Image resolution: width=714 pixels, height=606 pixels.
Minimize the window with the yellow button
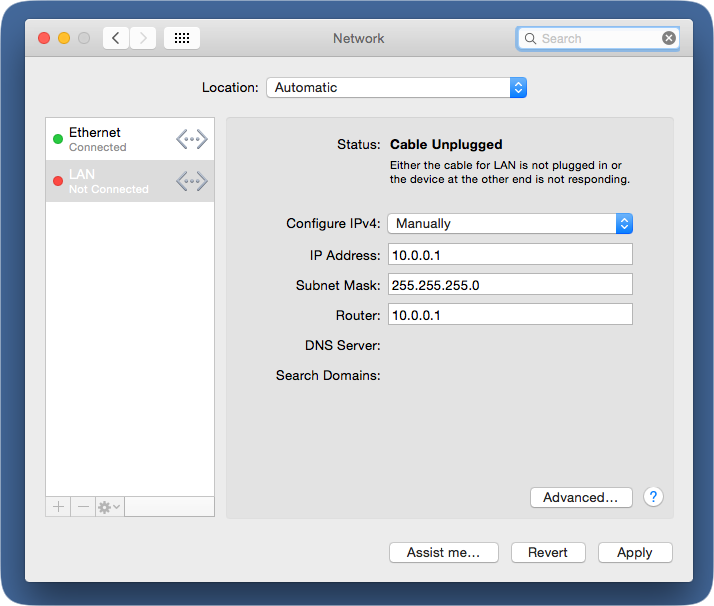pyautogui.click(x=64, y=38)
